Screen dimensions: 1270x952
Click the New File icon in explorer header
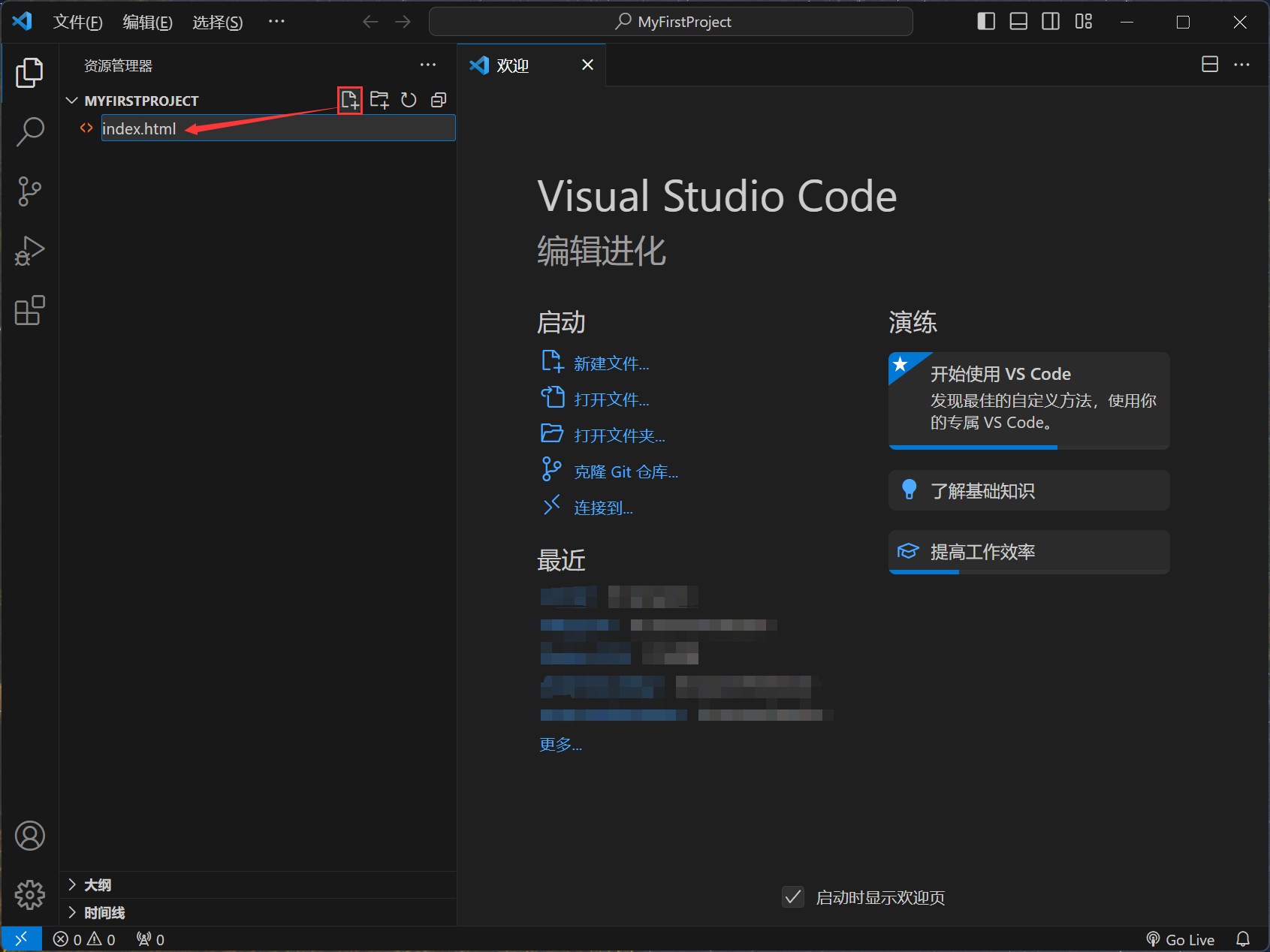tap(350, 100)
